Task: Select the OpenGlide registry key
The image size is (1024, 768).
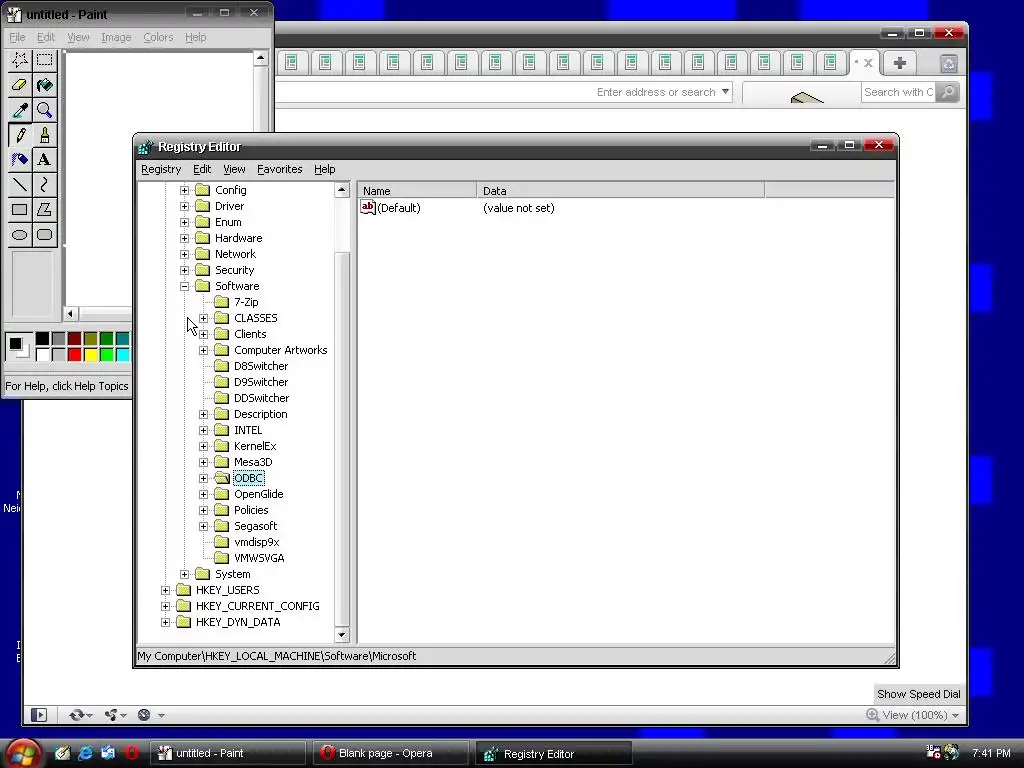Action: click(259, 494)
